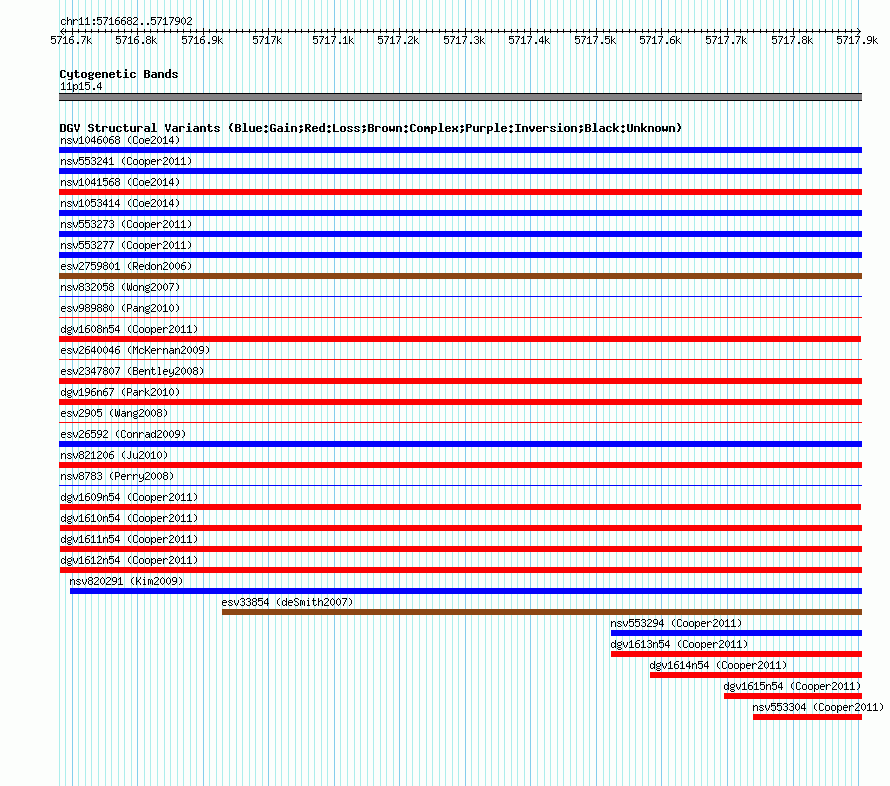The width and height of the screenshot is (890, 786).
Task: Open the nsv1053414 (Coe2014) variant label
Action: [x=120, y=203]
